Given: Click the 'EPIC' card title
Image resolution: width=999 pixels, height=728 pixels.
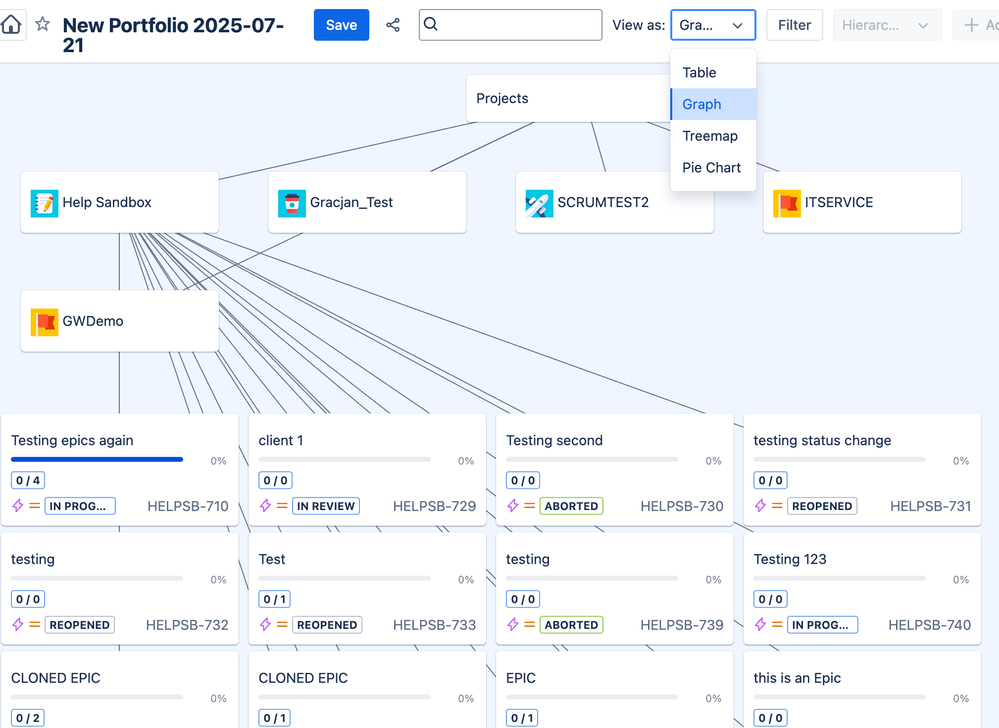Looking at the screenshot, I should coord(521,678).
